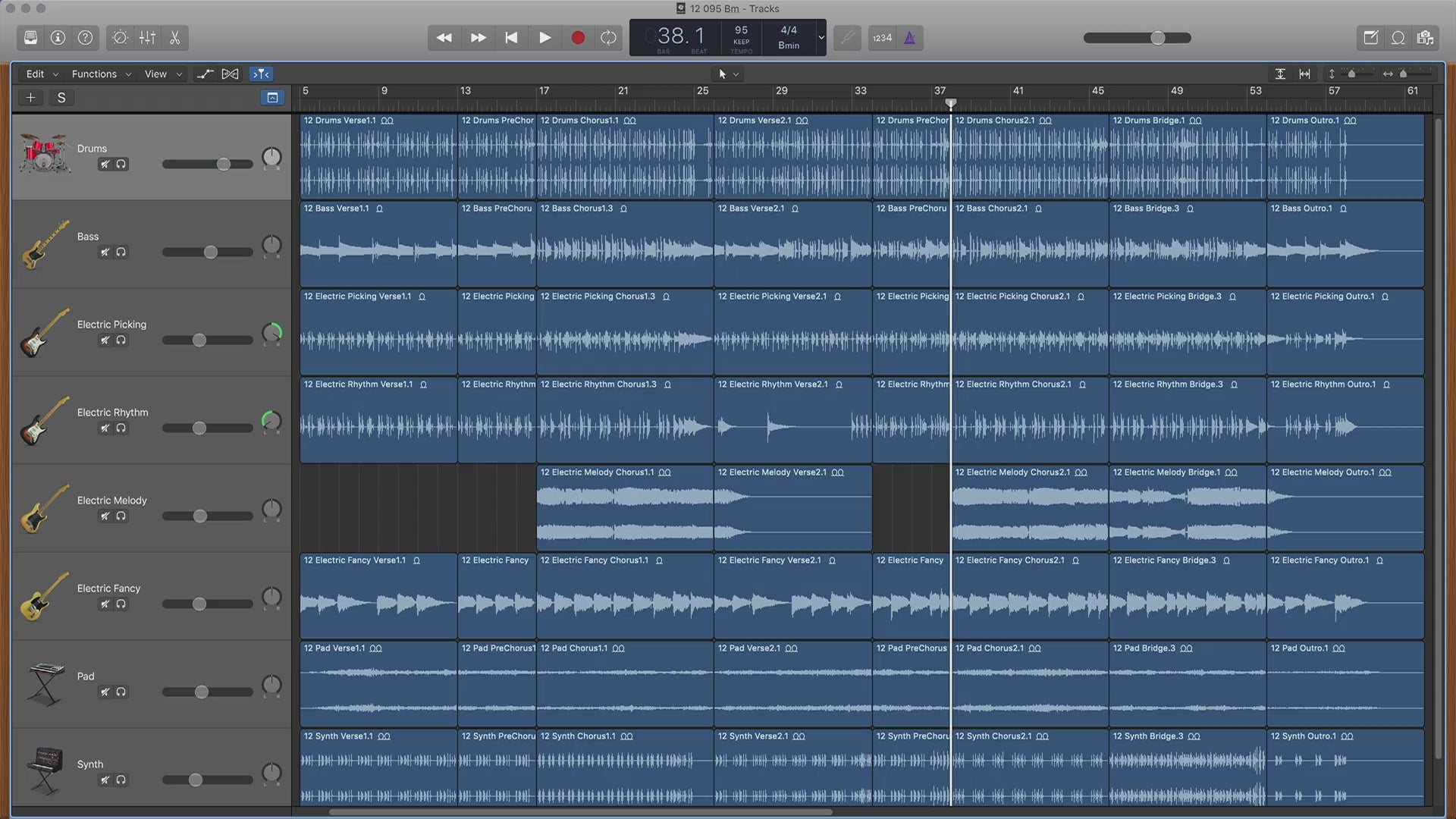Mute the Bass track

pos(105,253)
